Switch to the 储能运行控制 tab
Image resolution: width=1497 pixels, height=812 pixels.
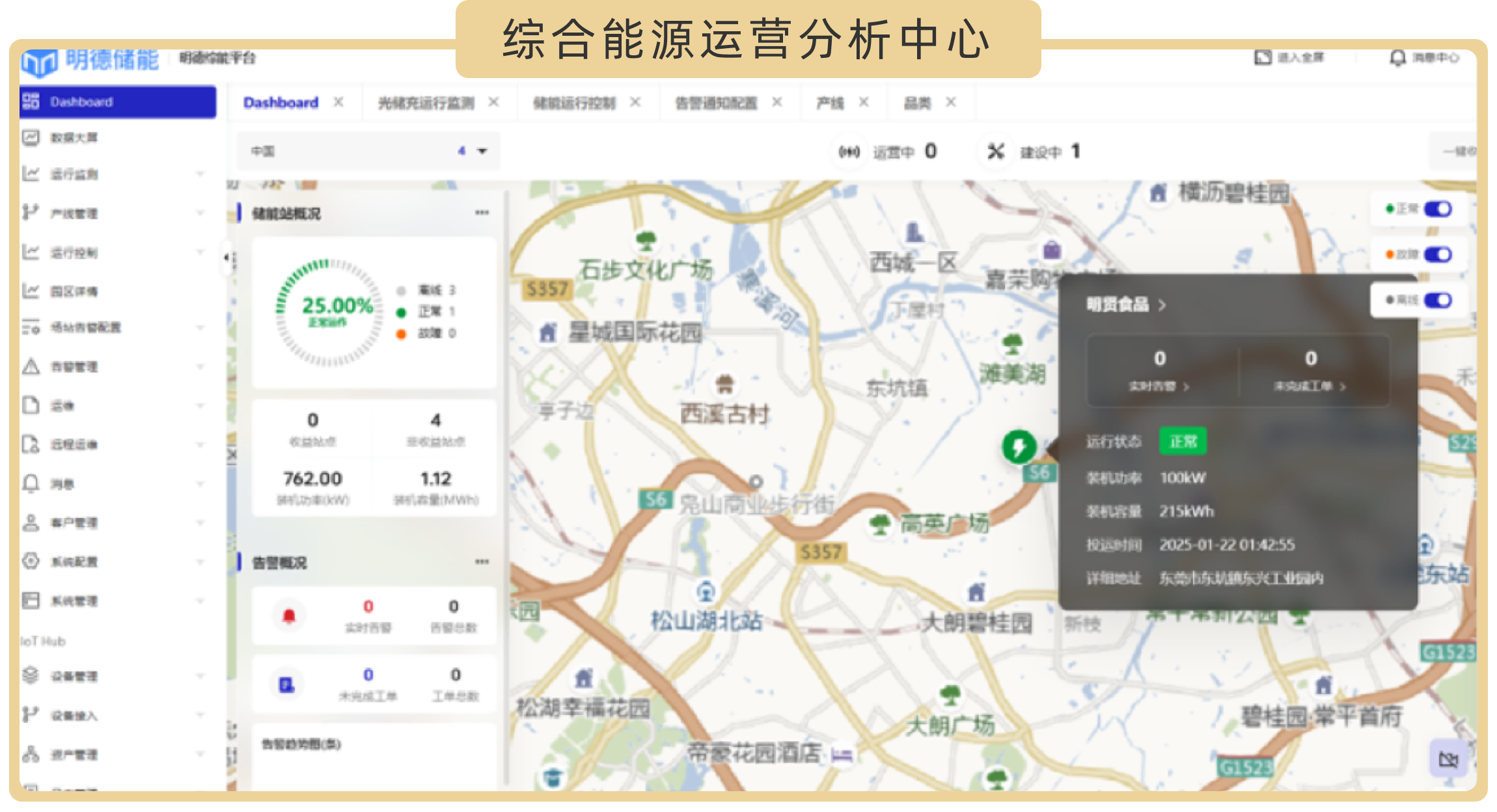click(x=574, y=102)
